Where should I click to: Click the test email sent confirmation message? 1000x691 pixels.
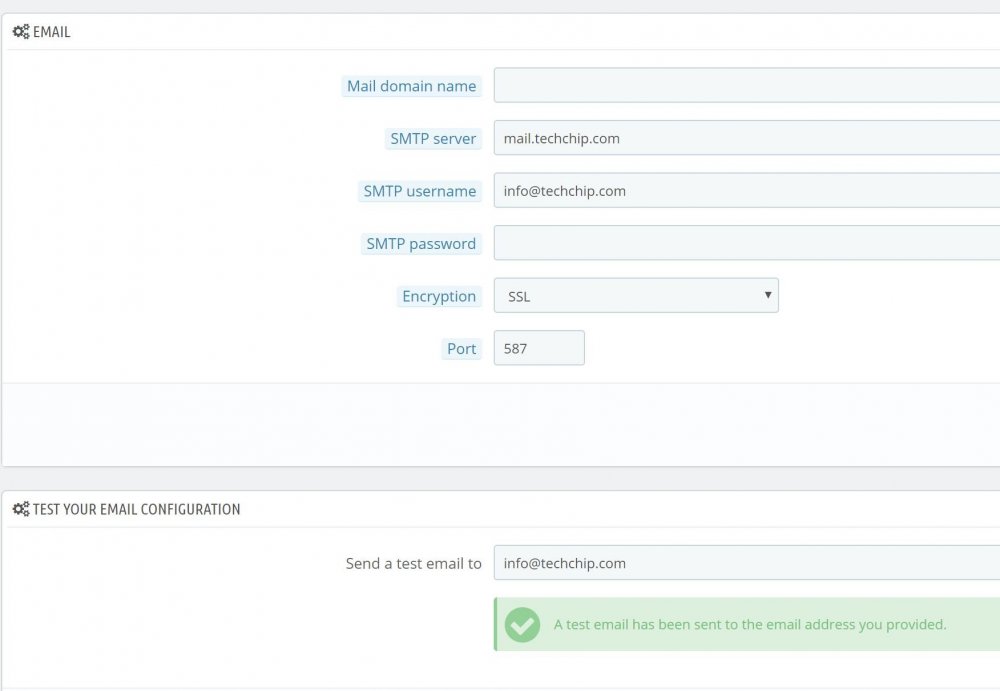pos(749,624)
